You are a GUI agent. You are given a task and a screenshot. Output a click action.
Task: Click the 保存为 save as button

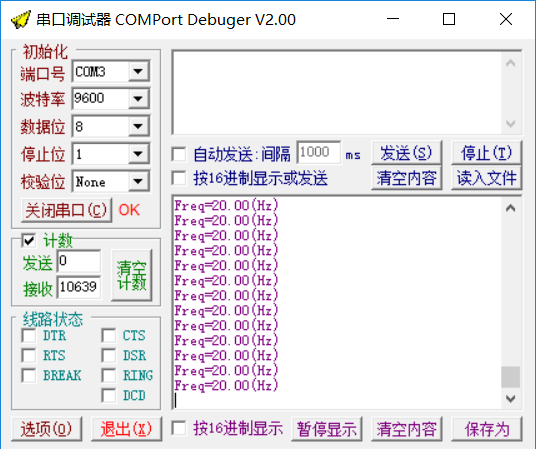[486, 429]
